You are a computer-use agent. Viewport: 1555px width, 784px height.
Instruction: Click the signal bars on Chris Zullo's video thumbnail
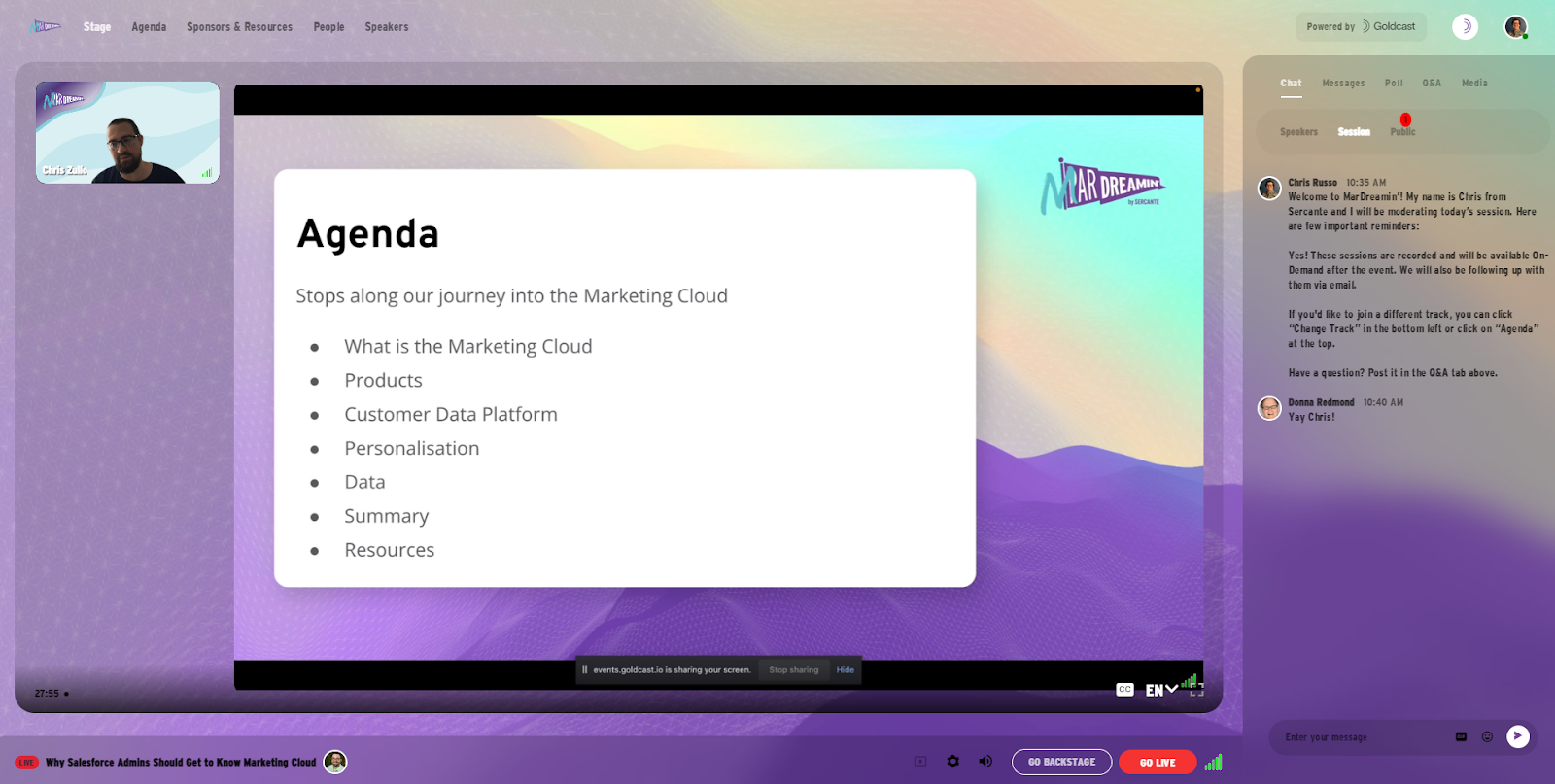207,172
